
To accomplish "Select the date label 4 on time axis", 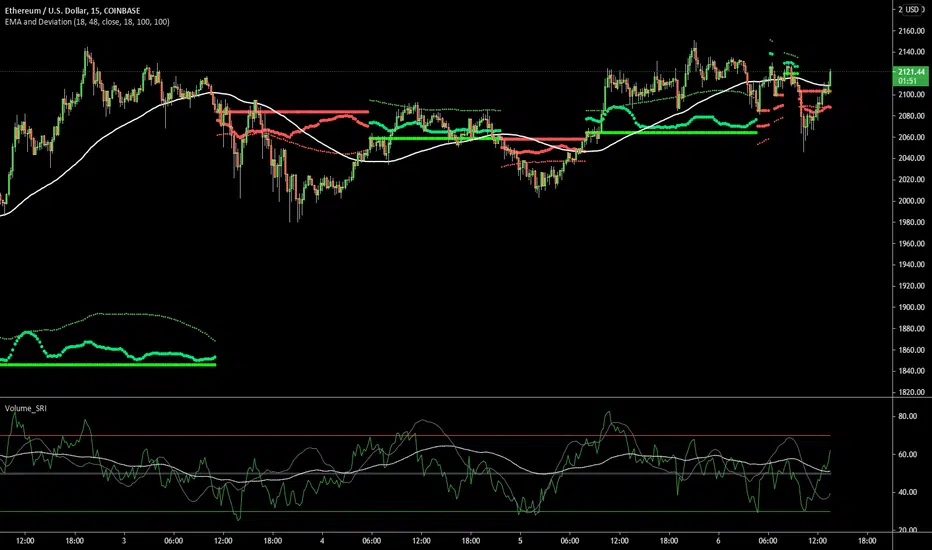I will 322,541.
